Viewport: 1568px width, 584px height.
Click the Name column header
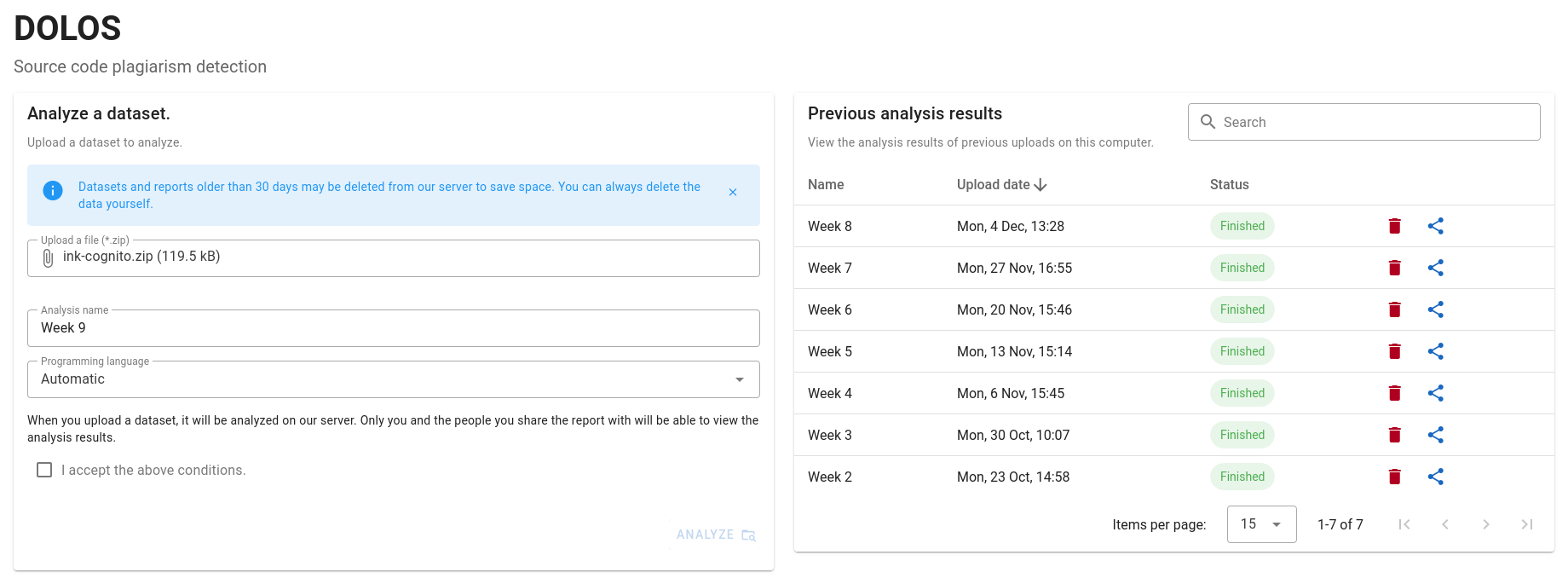[x=826, y=185]
